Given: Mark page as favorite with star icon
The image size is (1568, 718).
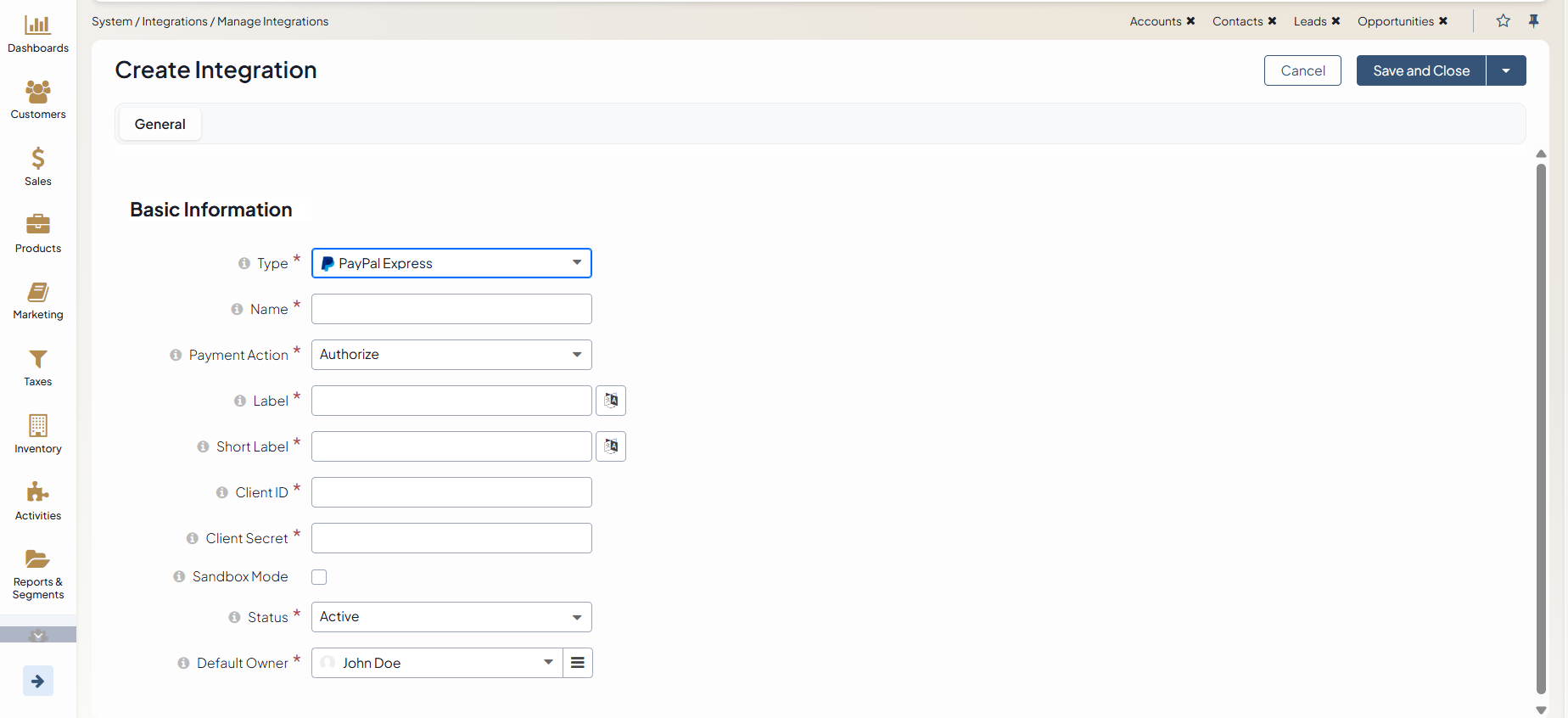Looking at the screenshot, I should tap(1503, 21).
